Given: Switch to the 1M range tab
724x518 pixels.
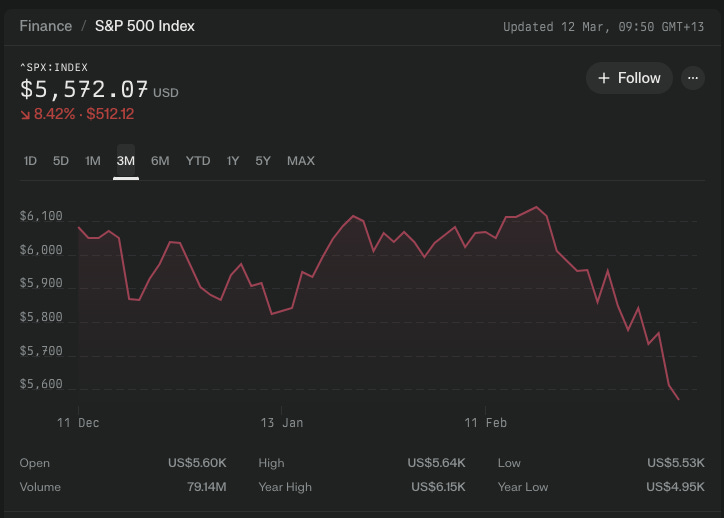Looking at the screenshot, I should pos(93,161).
